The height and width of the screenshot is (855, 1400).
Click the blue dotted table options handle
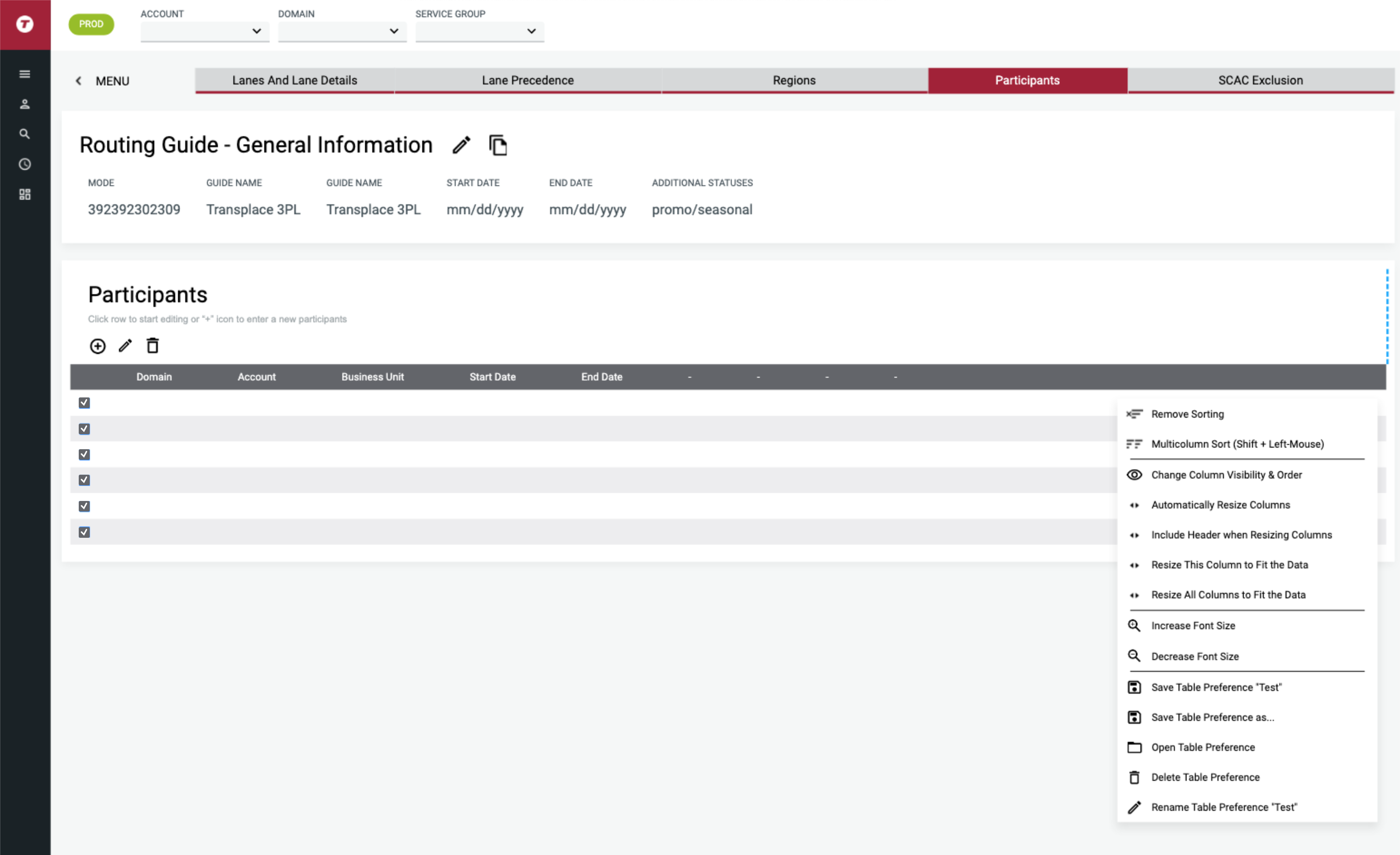pos(1387,316)
